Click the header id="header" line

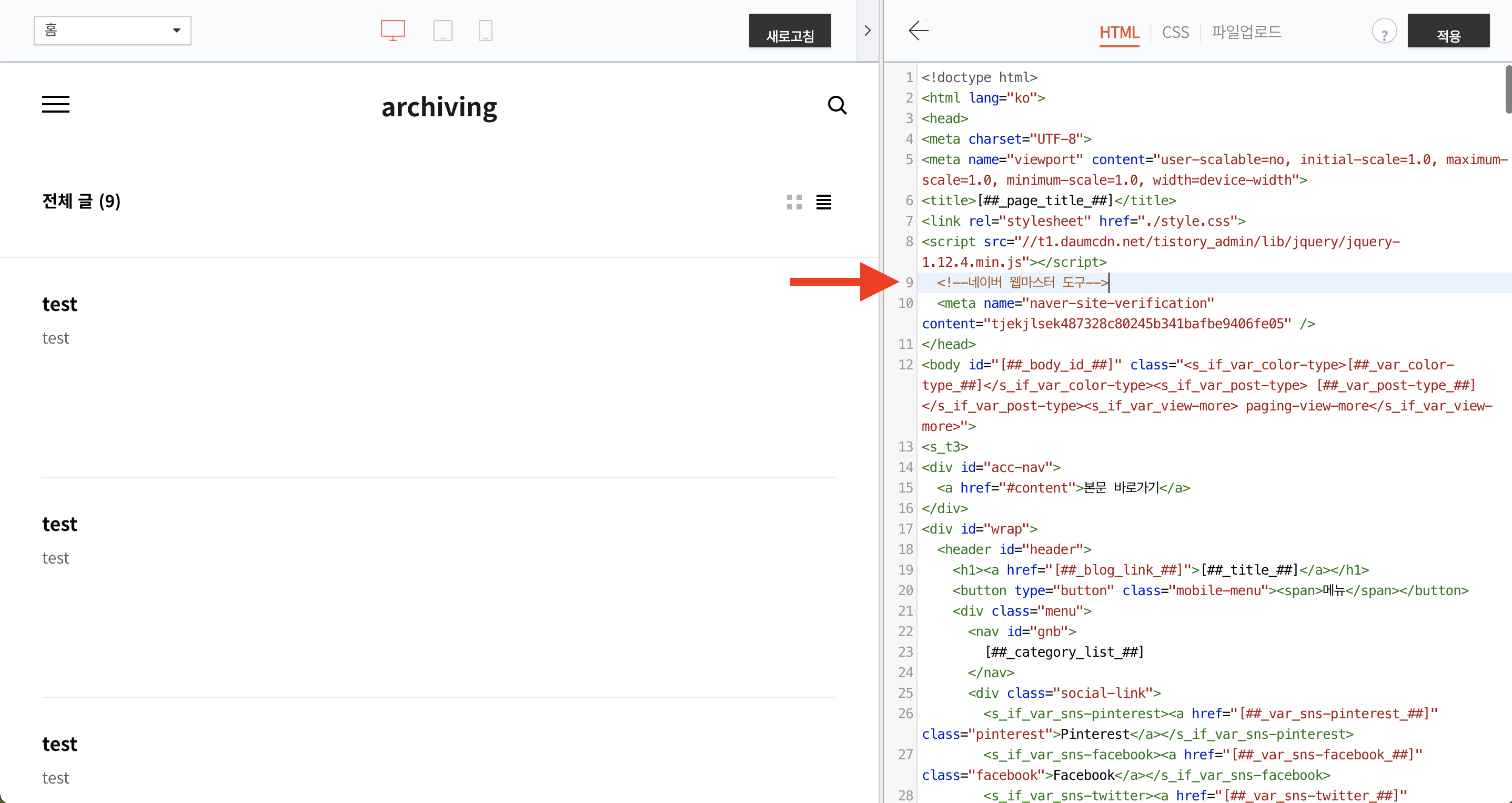pyautogui.click(x=1014, y=549)
